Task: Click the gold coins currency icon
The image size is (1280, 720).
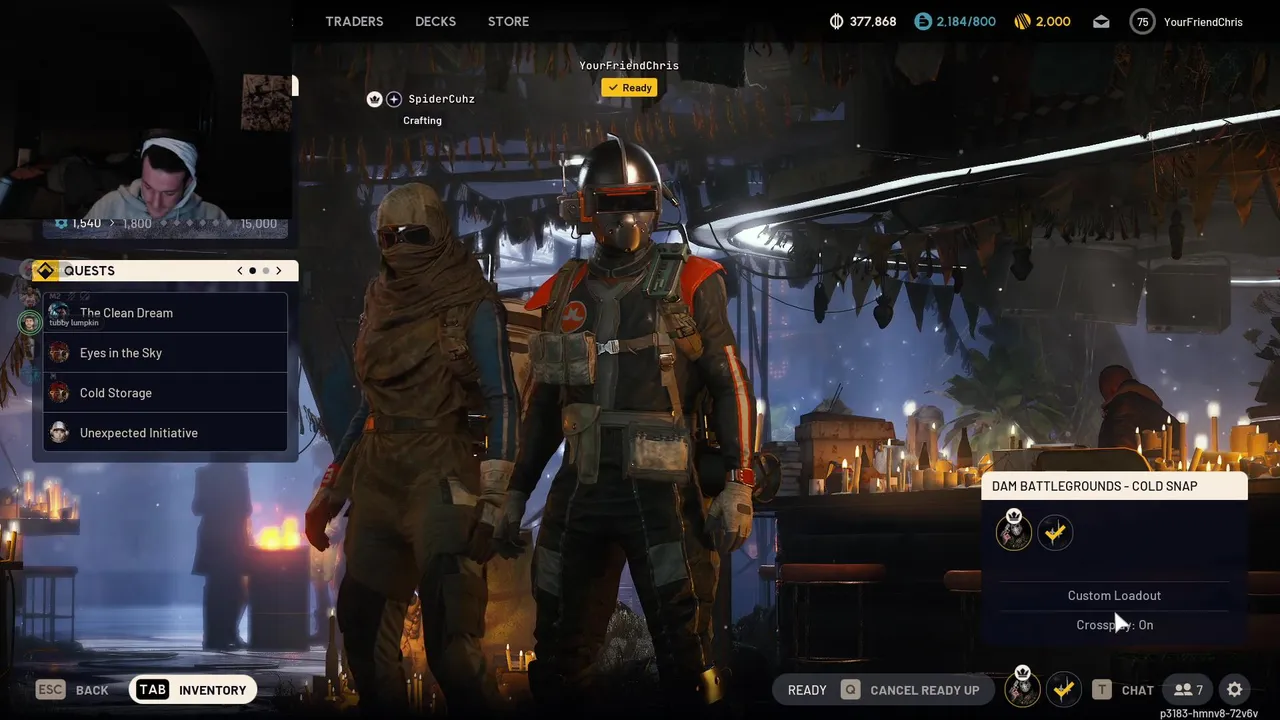Action: click(x=1022, y=21)
